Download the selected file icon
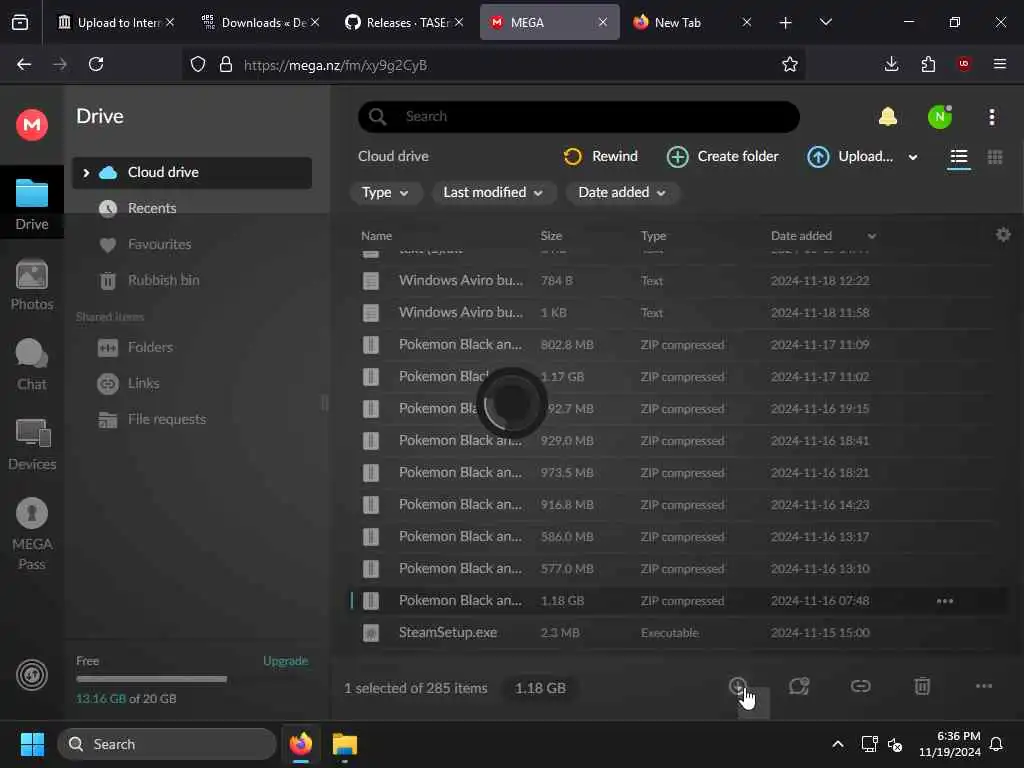 [738, 686]
